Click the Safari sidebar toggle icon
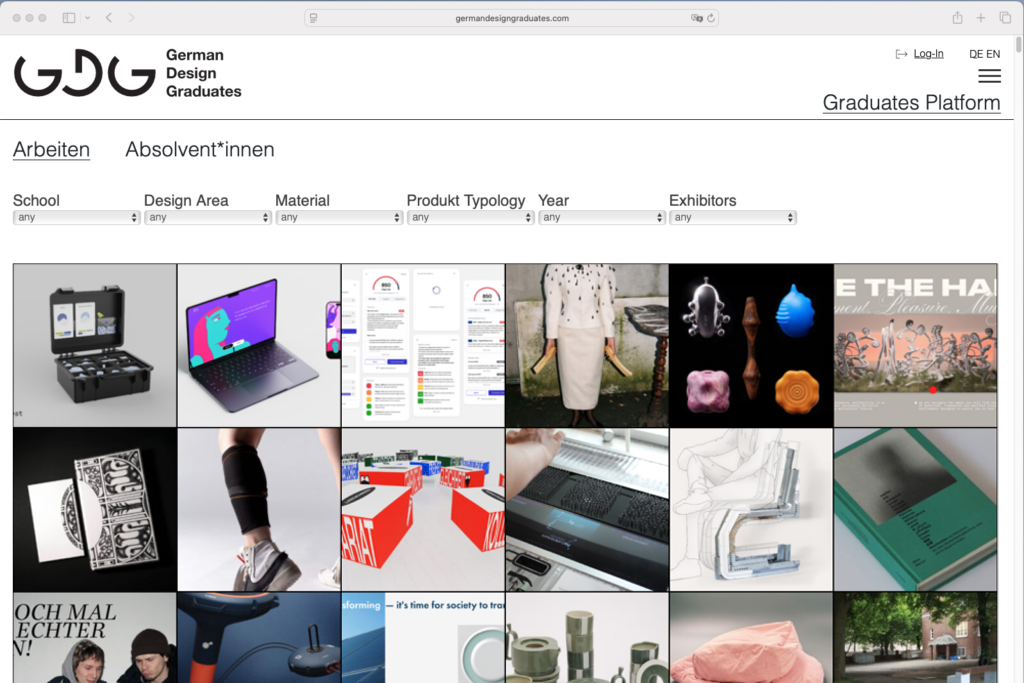1024x683 pixels. 69,18
